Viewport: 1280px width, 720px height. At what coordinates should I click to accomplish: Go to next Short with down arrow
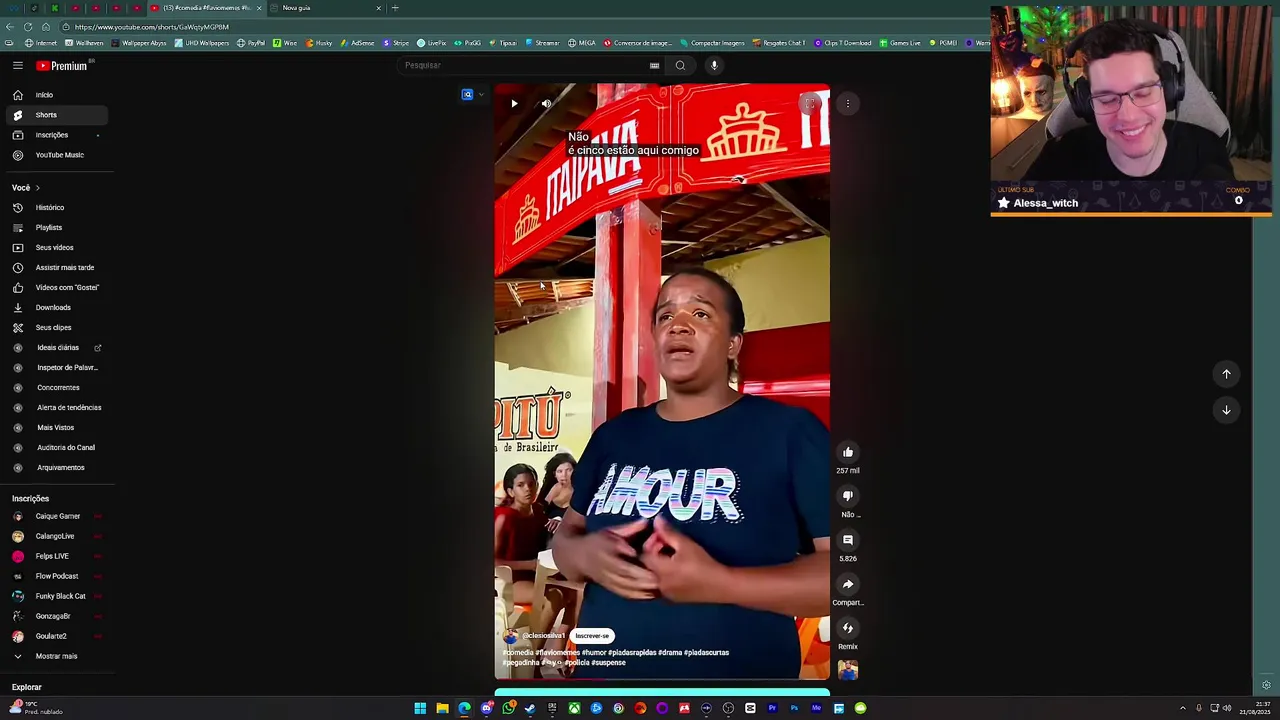tap(1226, 410)
